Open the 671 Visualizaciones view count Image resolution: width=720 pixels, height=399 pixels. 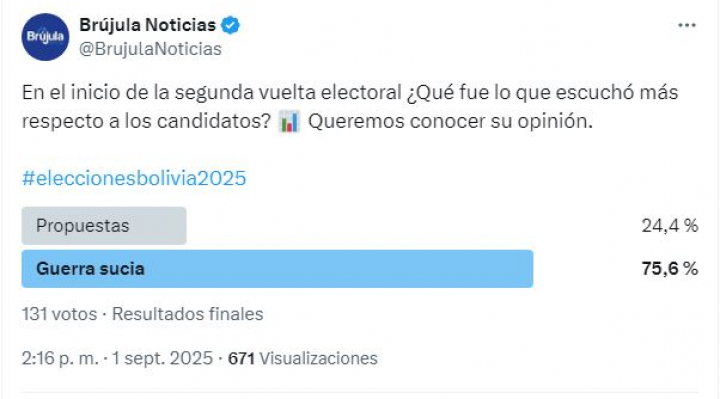(303, 358)
